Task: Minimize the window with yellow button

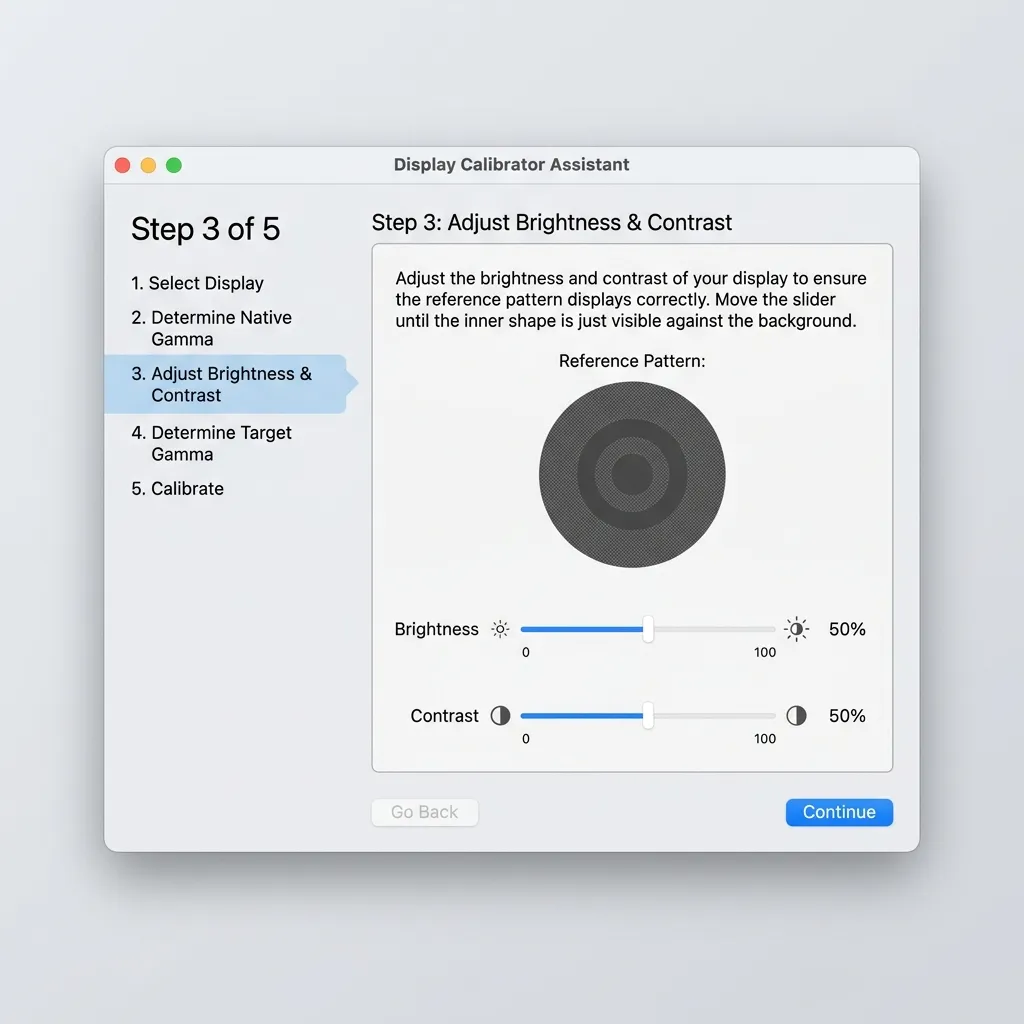Action: click(x=148, y=165)
